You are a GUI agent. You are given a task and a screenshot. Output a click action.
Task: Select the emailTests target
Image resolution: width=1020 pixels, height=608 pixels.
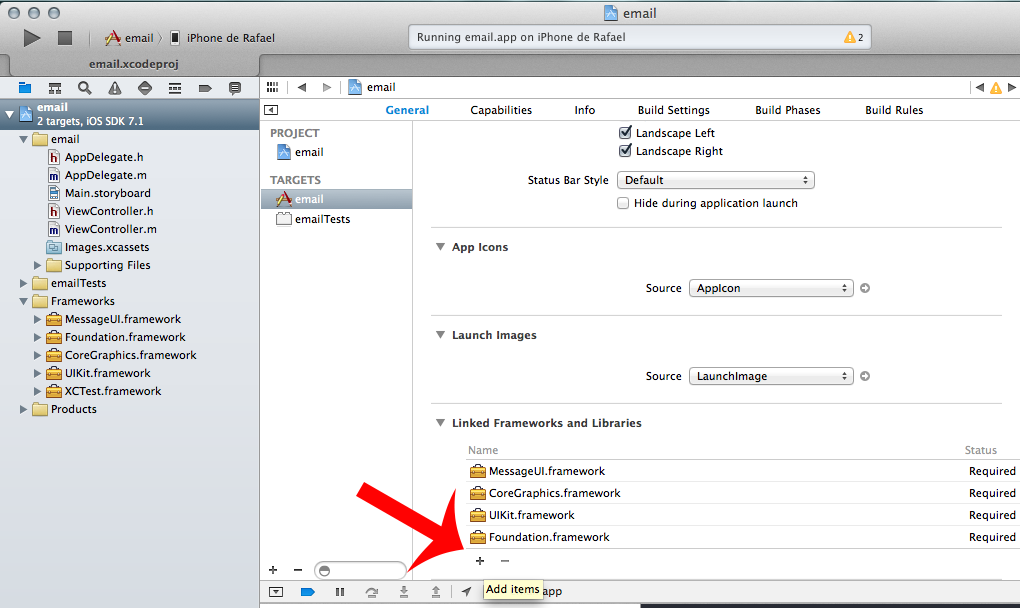322,219
